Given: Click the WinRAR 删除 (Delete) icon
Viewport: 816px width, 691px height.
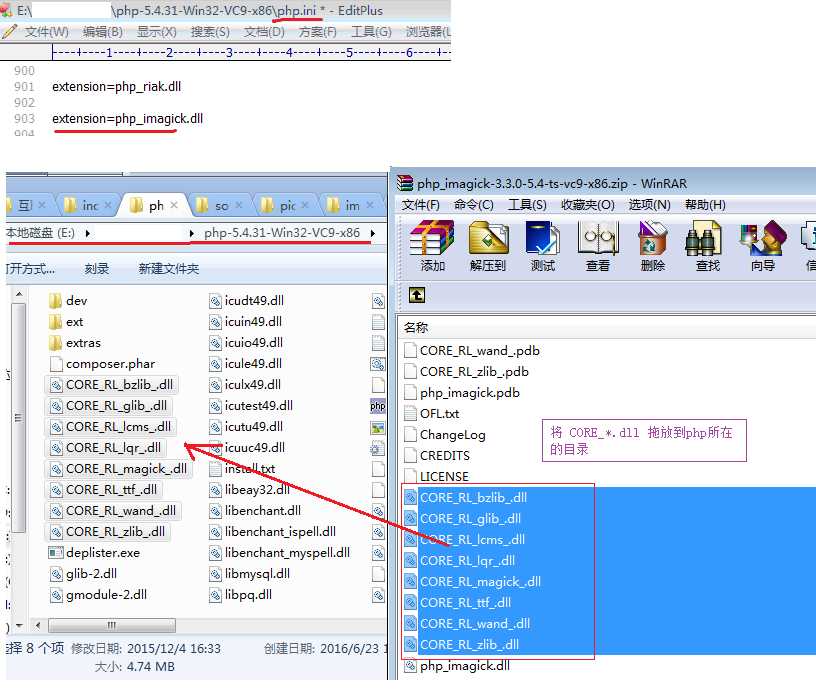Looking at the screenshot, I should click(653, 238).
